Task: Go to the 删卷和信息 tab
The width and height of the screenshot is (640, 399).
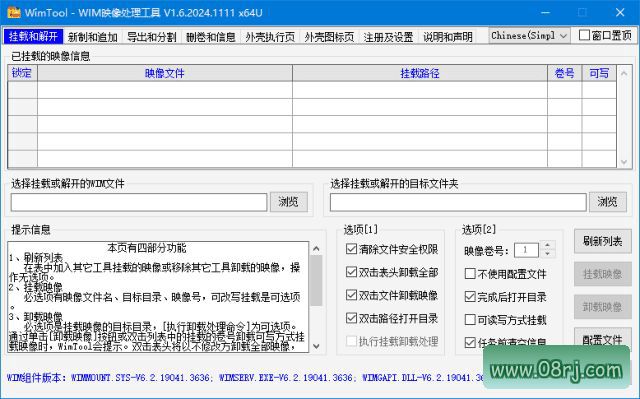Action: click(x=211, y=37)
